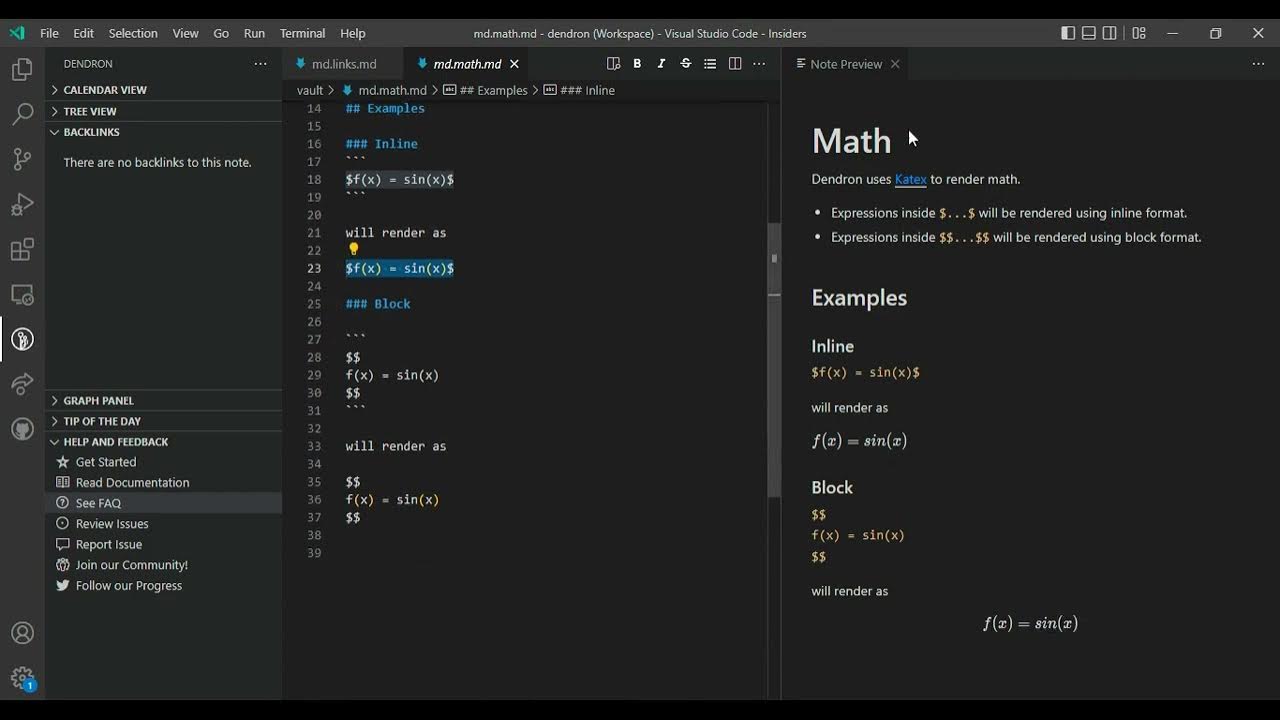
Task: Collapse the Help and Feedback section
Action: point(164,442)
